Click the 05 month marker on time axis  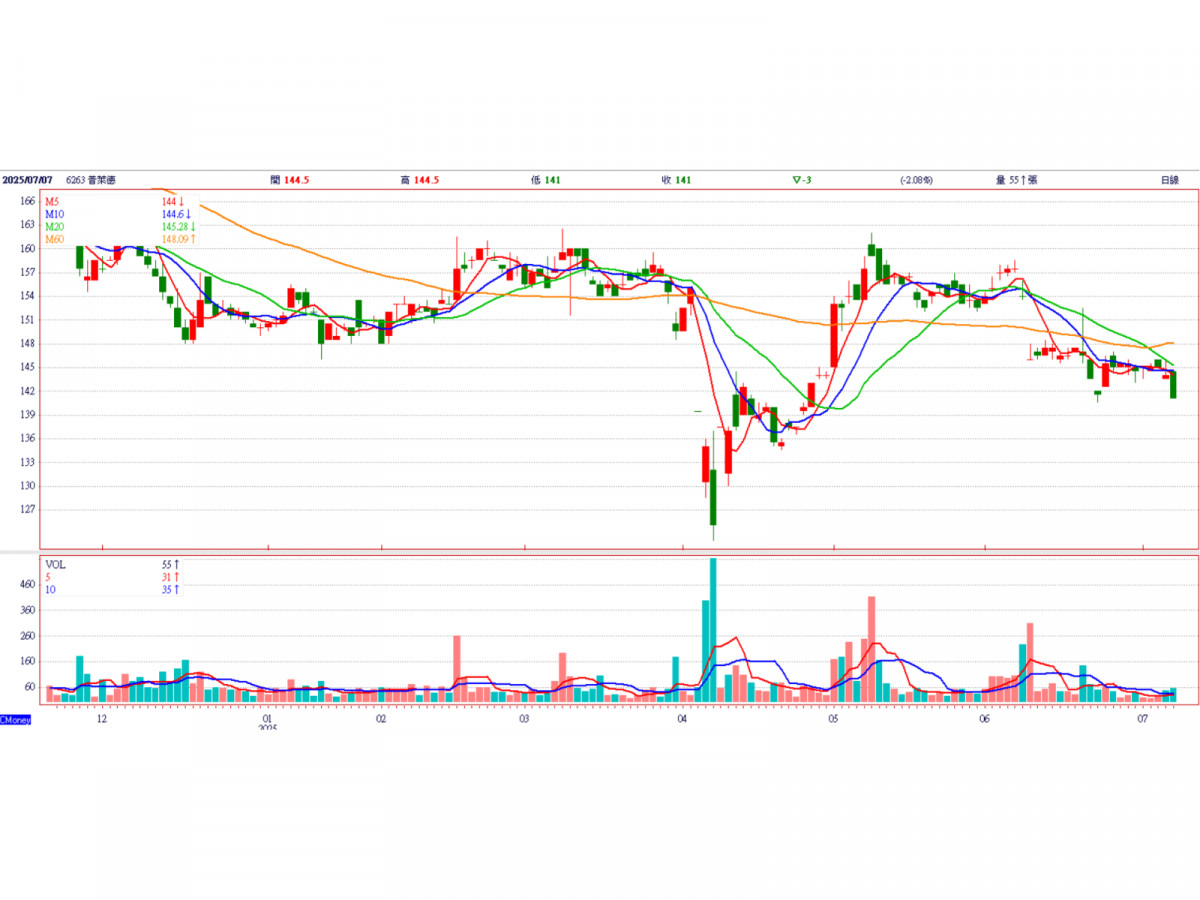[x=832, y=719]
